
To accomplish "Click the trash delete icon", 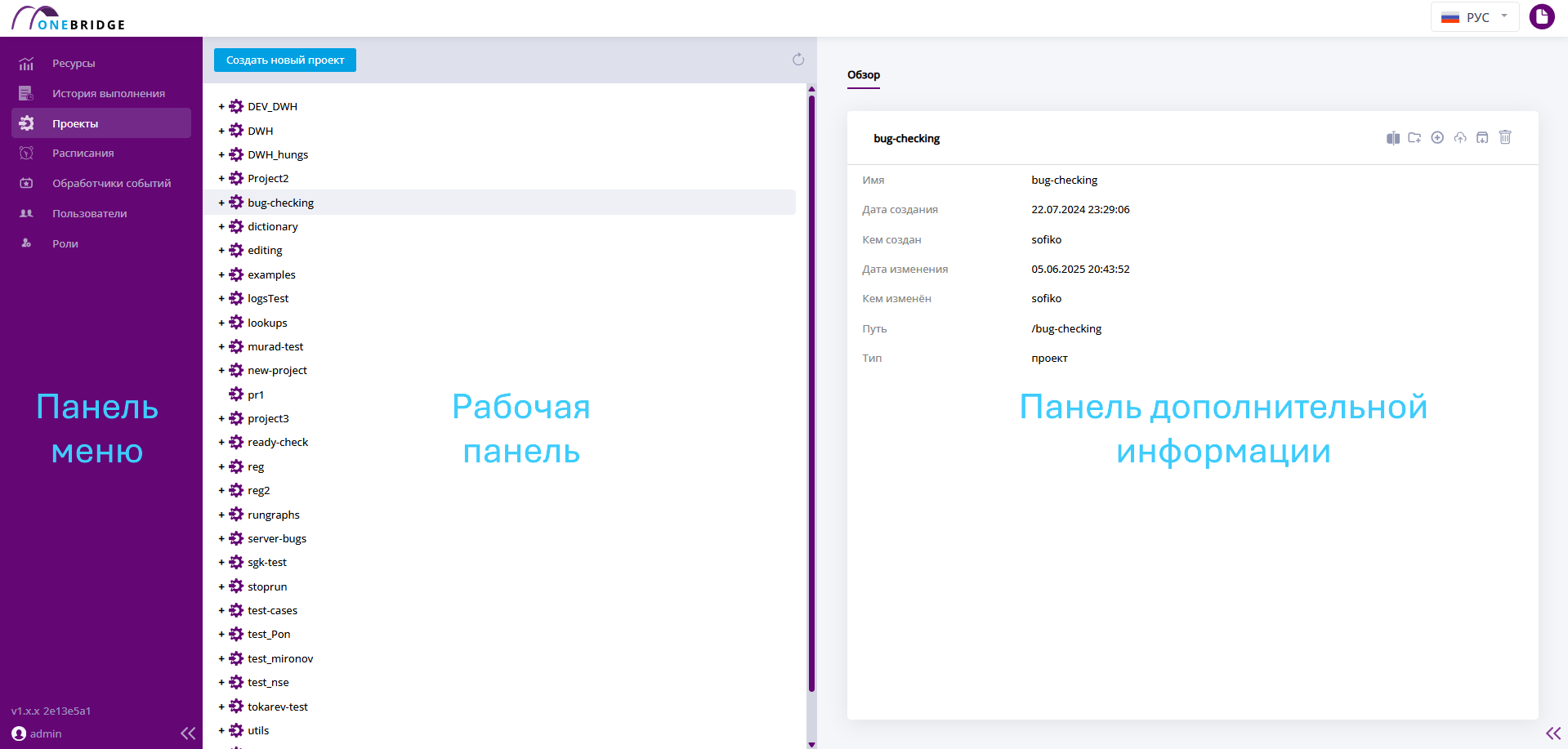I will [1505, 137].
